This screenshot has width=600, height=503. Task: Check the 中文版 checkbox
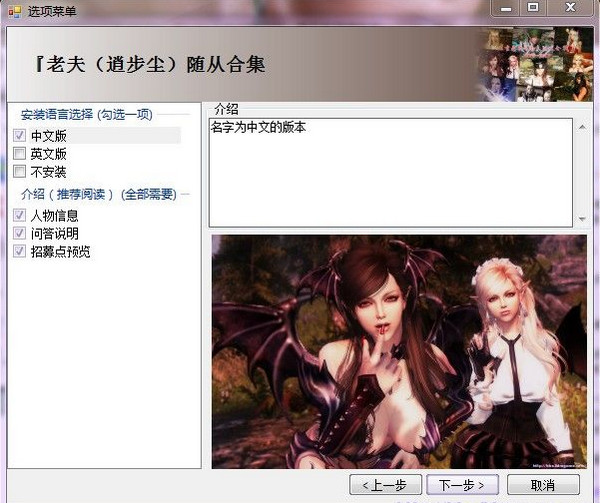click(x=20, y=135)
